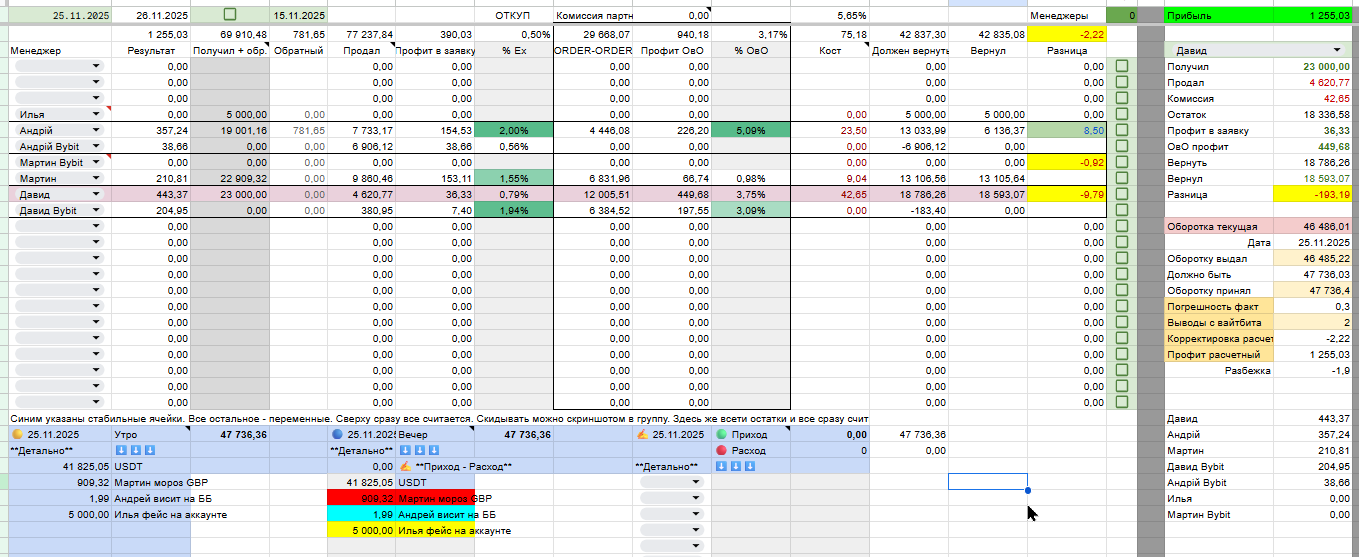
Task: Click the Менеджеры label cell
Action: 1067,16
